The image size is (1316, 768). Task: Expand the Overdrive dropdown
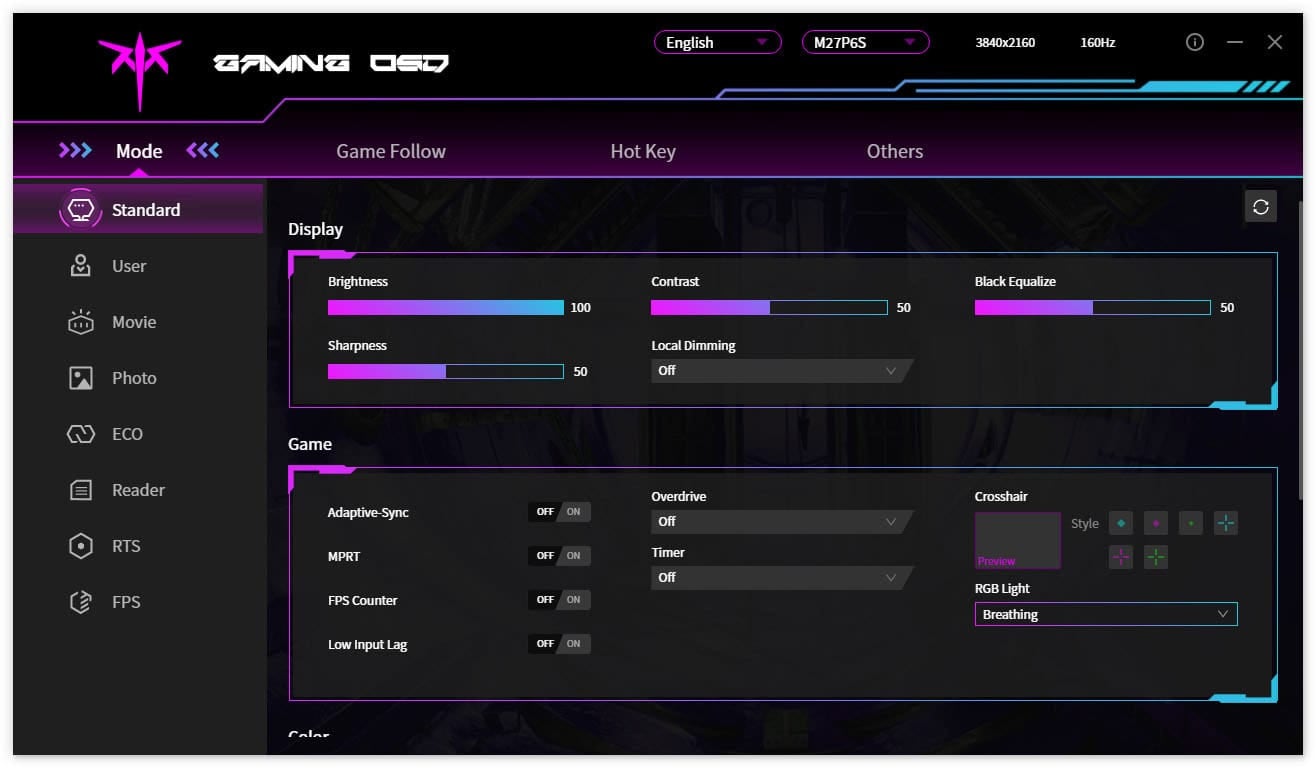tap(782, 522)
